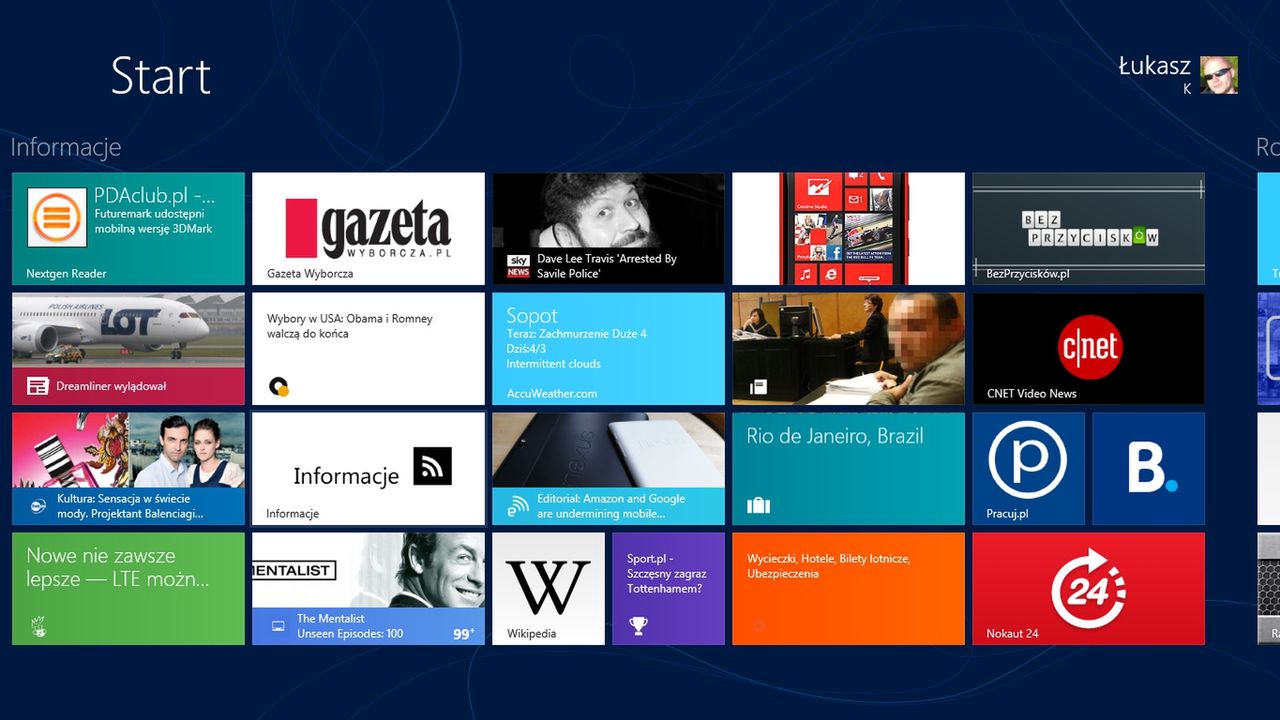Open the Editorial Amazon and Google tile
The width and height of the screenshot is (1280, 720).
click(x=608, y=469)
